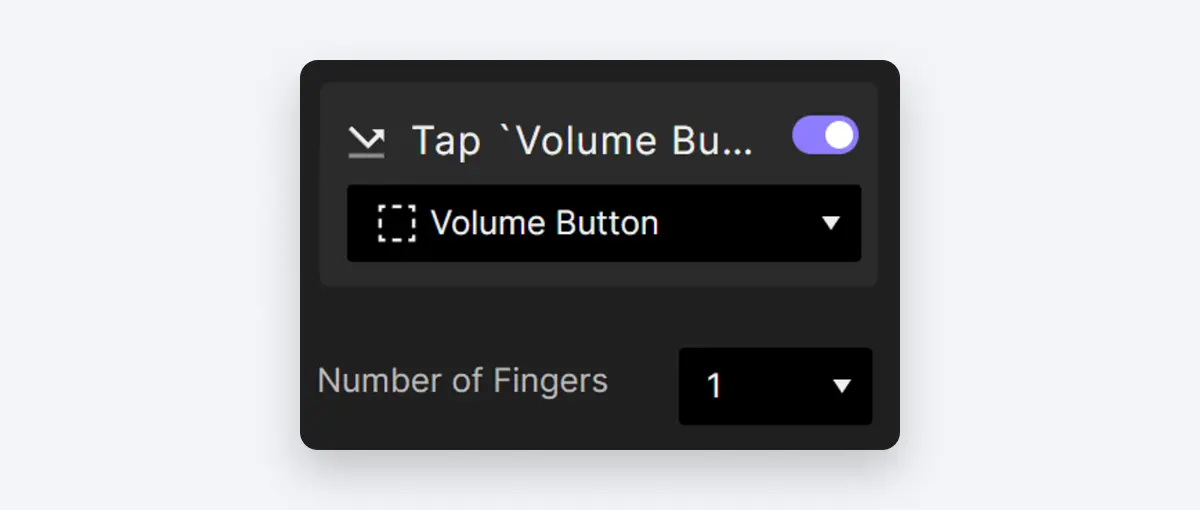Click the Volume Button dropdown arrow
1200x510 pixels.
pos(830,223)
